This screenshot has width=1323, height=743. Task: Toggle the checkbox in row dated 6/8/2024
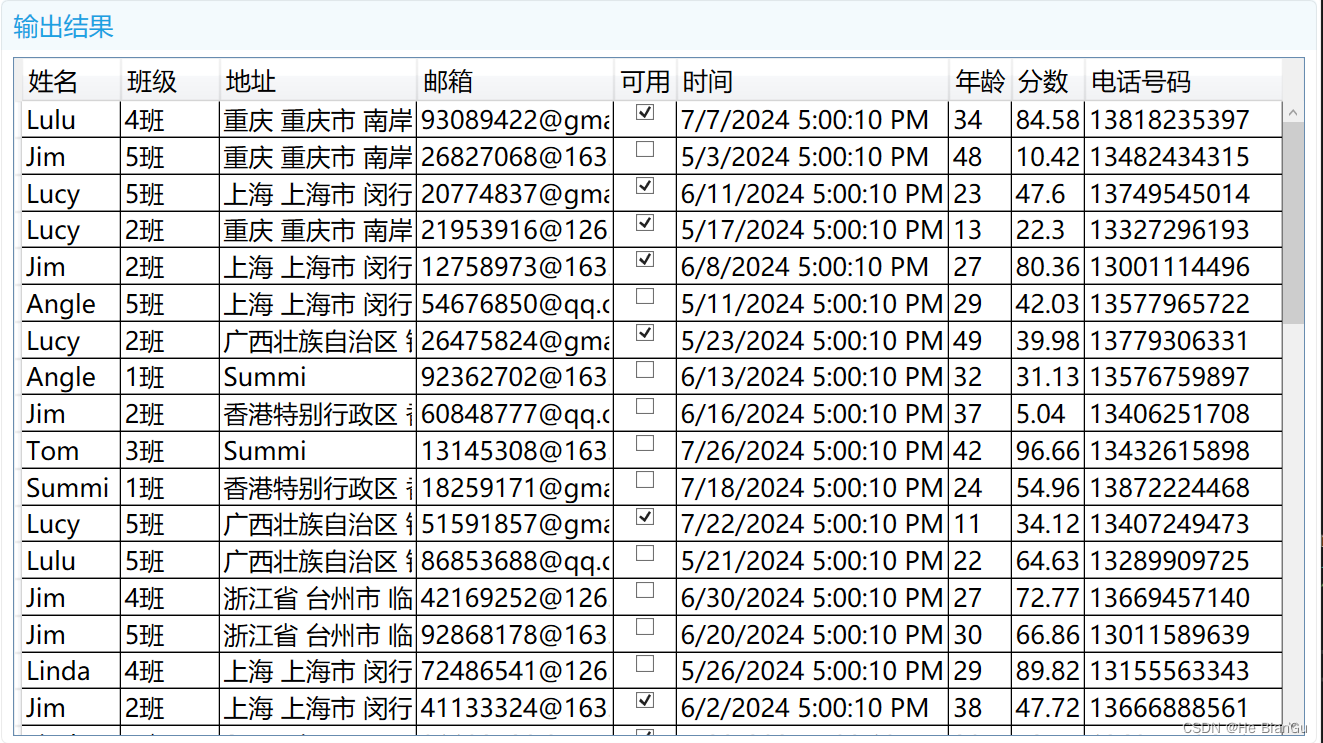[x=645, y=260]
